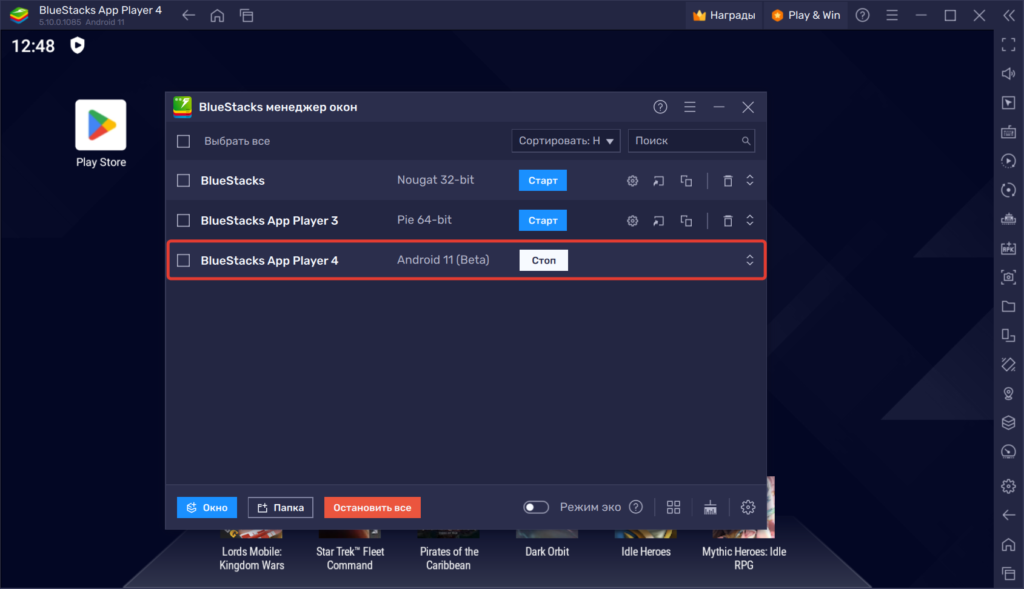Open the Install APK icon in sidebar
Screen dimensions: 1024x589
coord(1008,248)
